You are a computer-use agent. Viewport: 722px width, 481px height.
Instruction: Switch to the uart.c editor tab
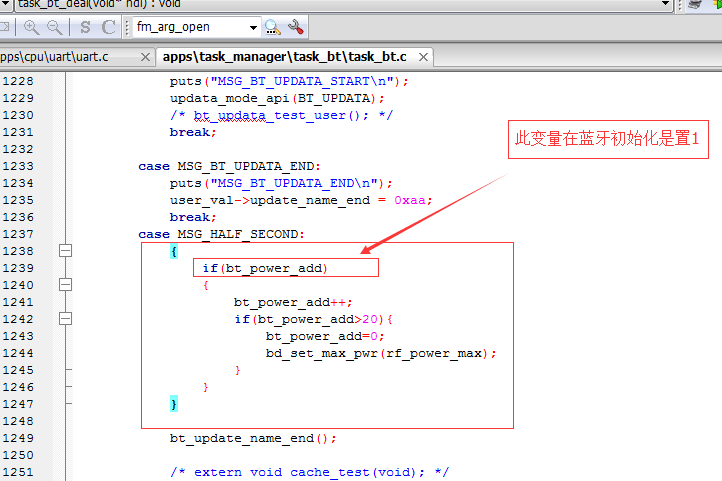[x=54, y=57]
